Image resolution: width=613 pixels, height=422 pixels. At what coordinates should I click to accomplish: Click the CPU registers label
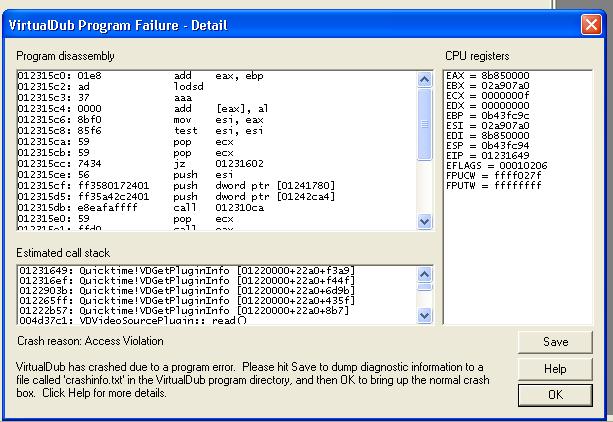[x=477, y=56]
